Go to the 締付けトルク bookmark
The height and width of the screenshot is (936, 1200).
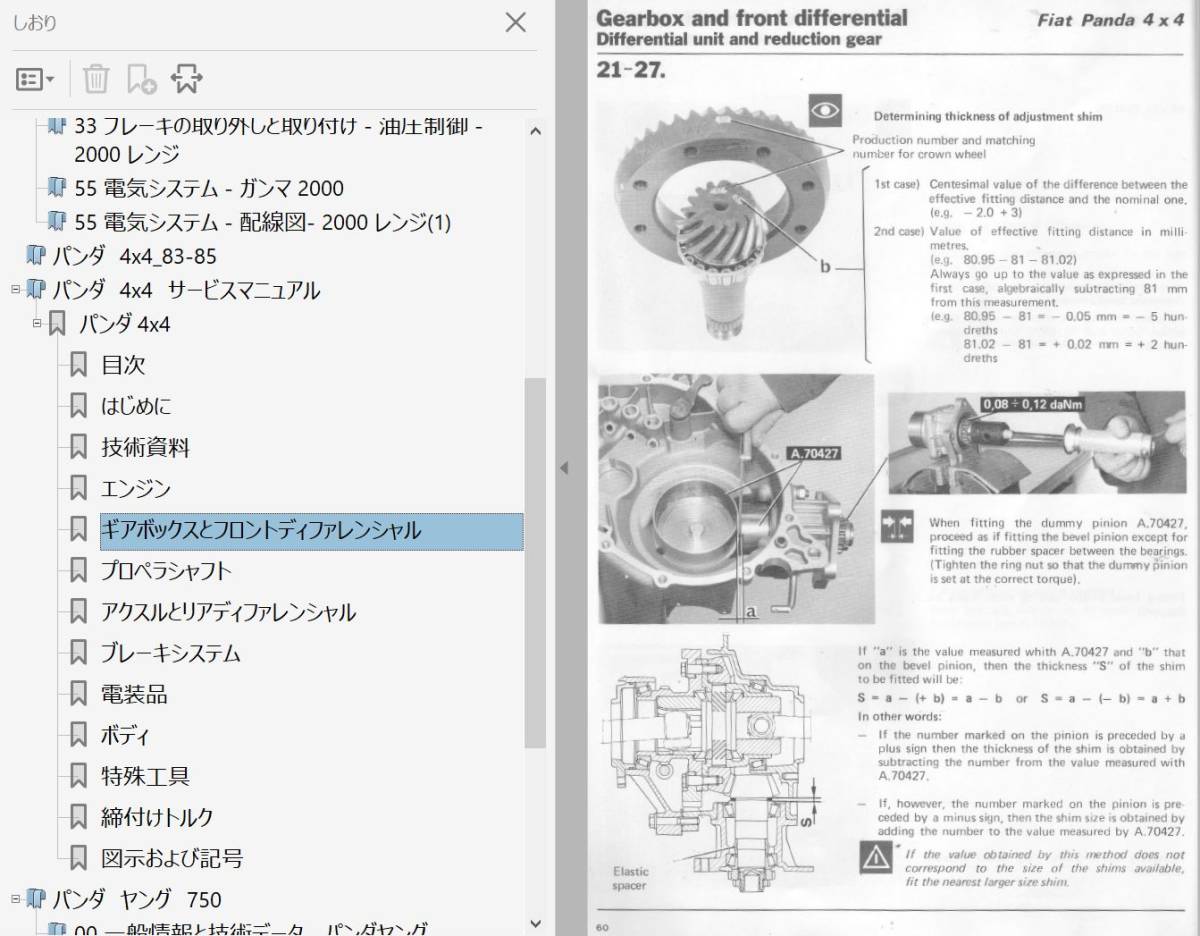tap(157, 817)
